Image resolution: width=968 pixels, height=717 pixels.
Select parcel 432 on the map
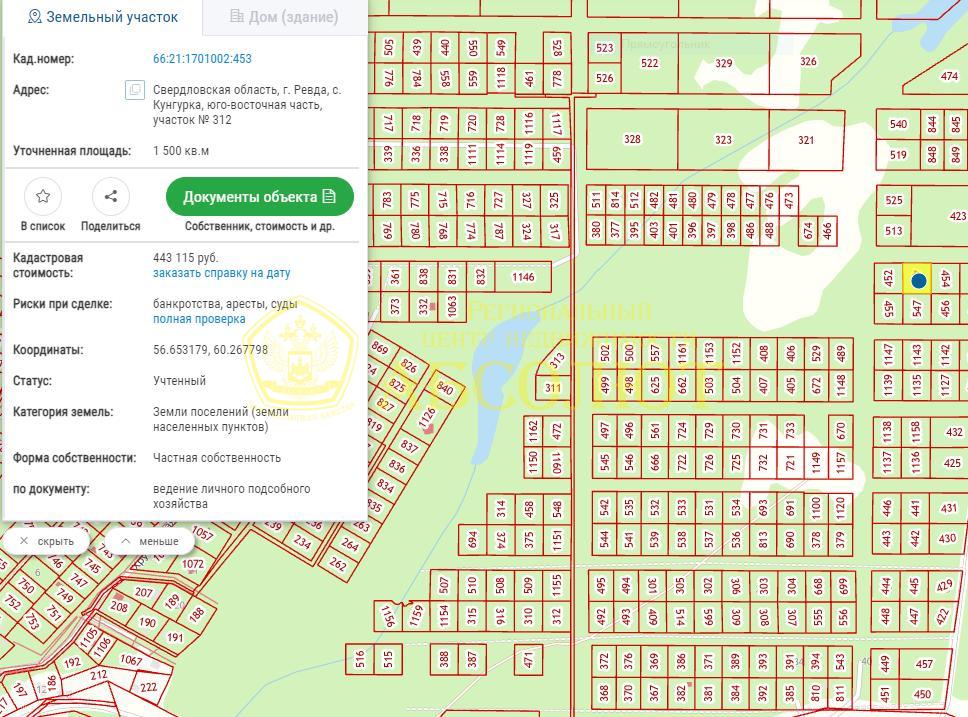pyautogui.click(x=954, y=432)
